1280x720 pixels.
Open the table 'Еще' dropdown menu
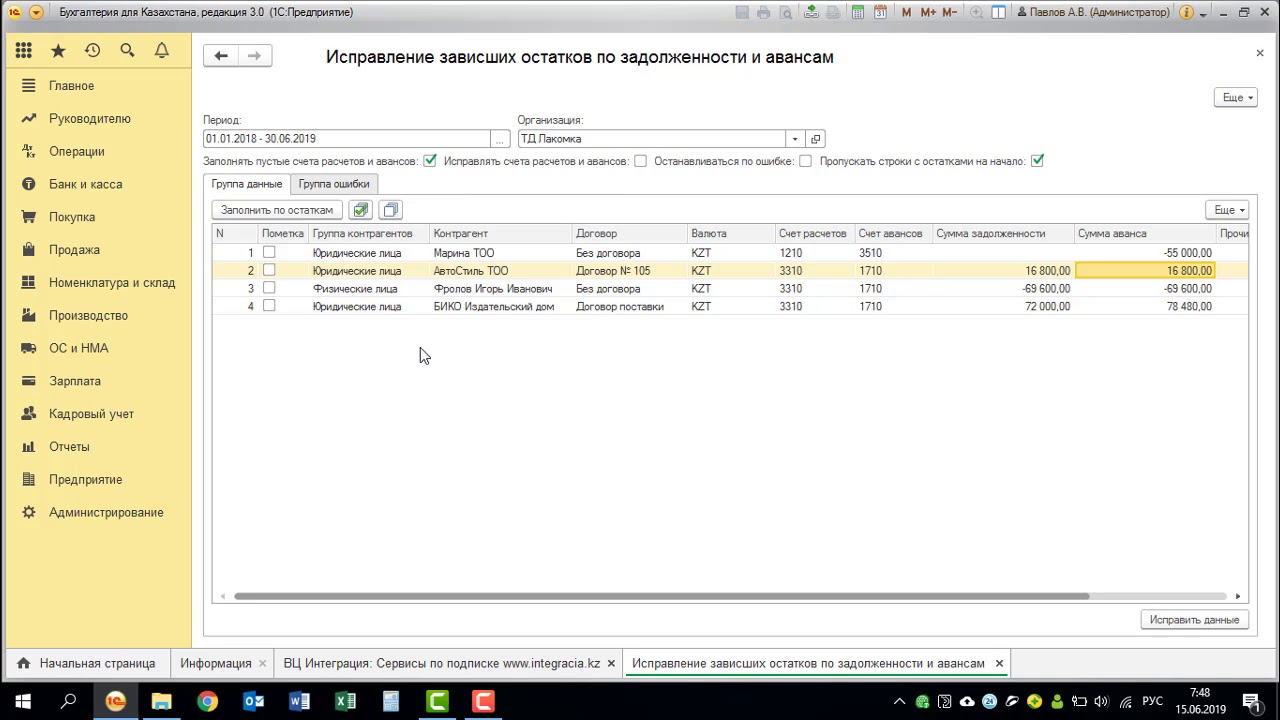[x=1228, y=210]
